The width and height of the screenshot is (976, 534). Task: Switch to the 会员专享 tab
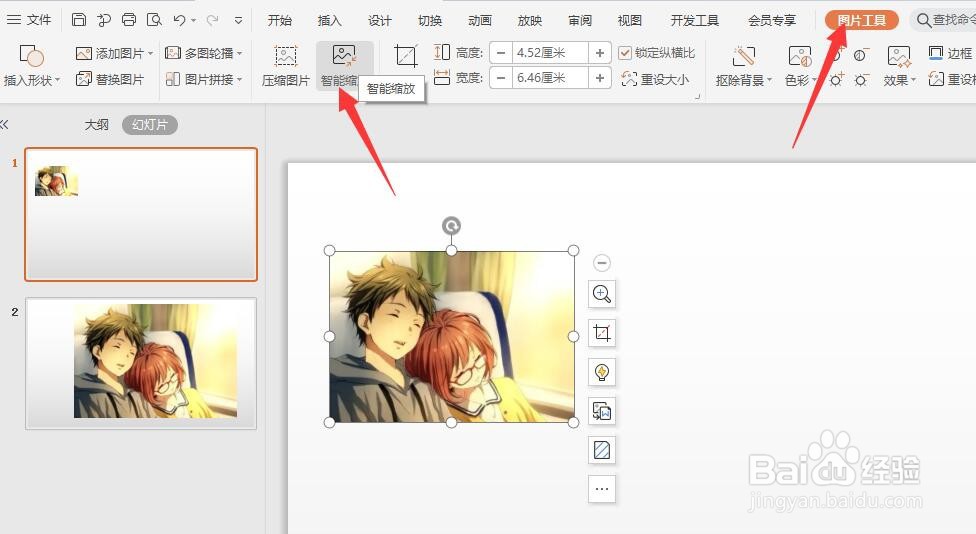772,21
